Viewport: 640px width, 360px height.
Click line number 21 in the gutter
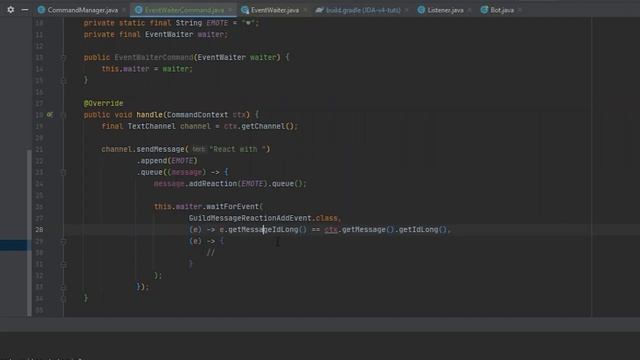39,149
